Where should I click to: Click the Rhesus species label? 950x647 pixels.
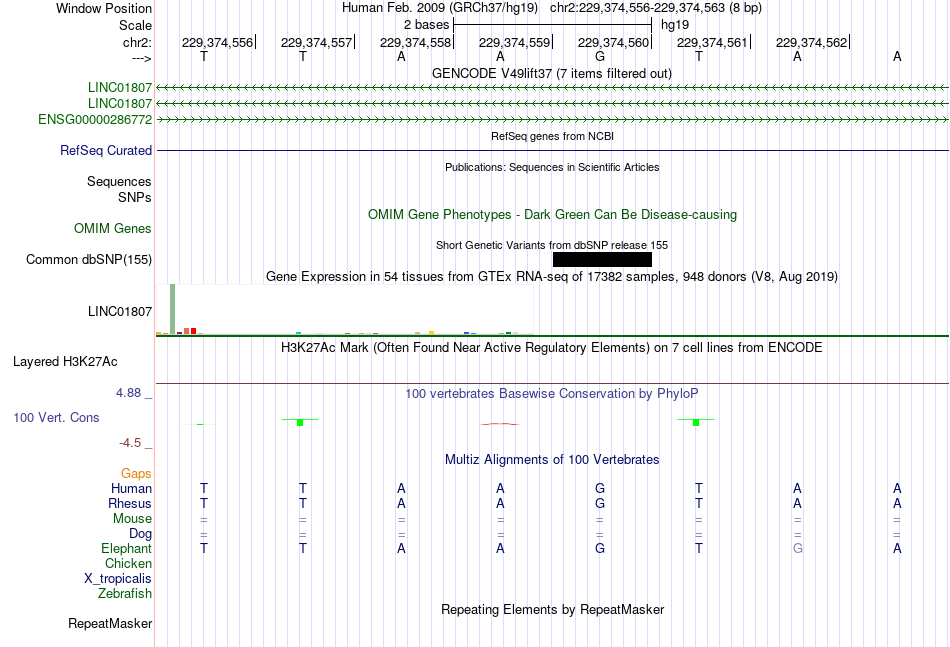click(x=130, y=503)
